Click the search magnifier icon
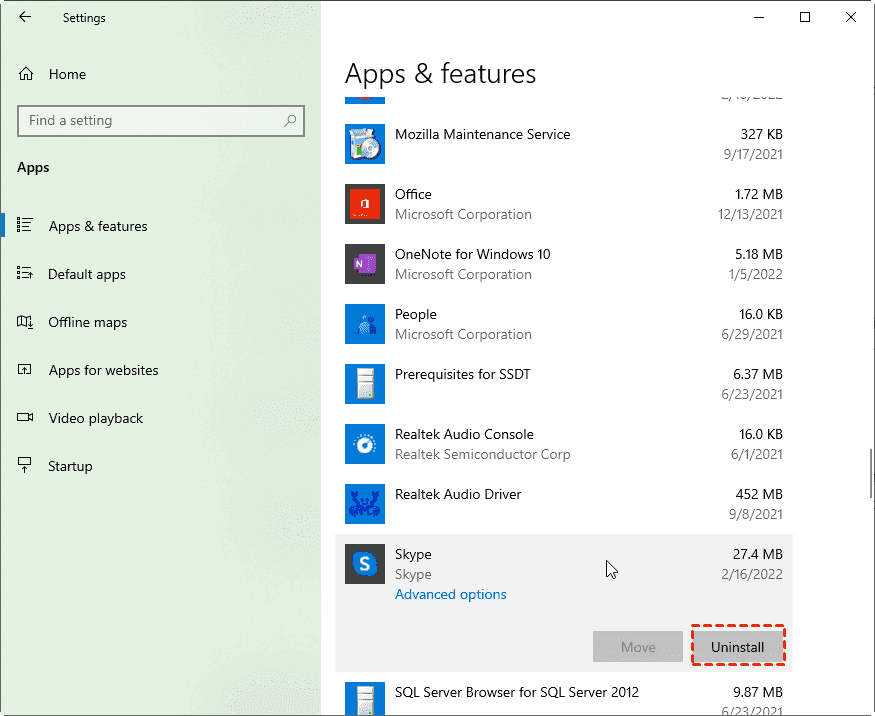This screenshot has width=875, height=716. (290, 121)
